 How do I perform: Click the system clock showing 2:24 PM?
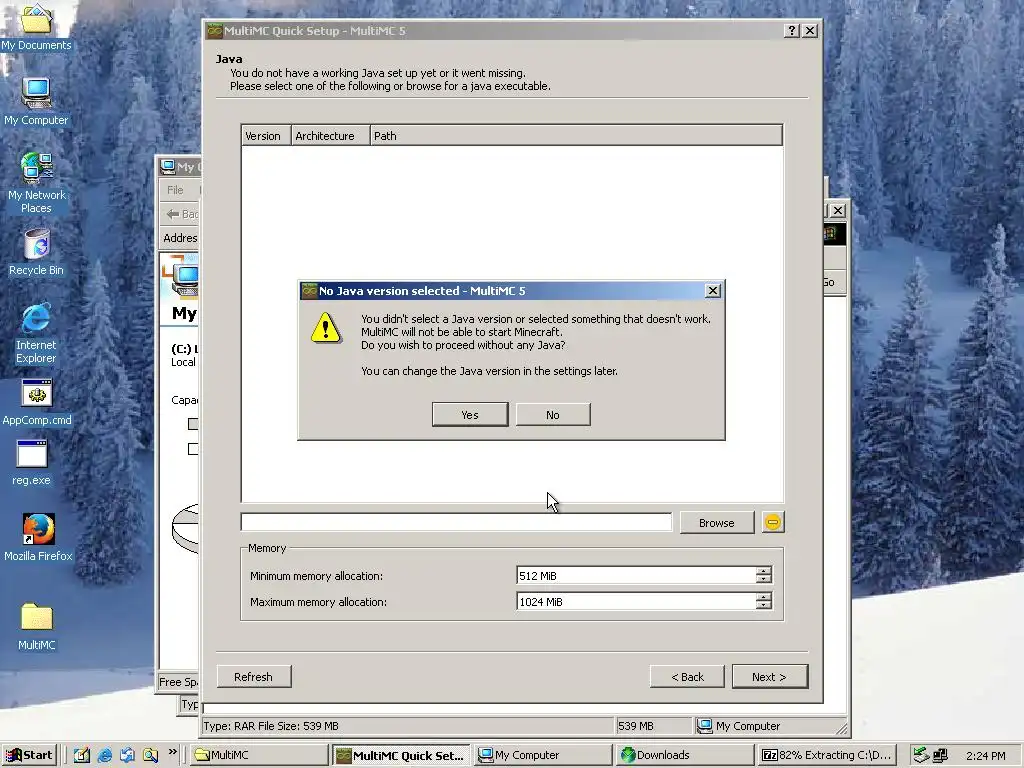[x=985, y=756]
